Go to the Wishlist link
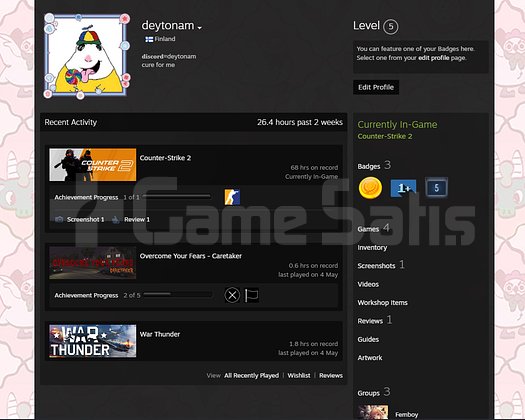 pos(299,375)
